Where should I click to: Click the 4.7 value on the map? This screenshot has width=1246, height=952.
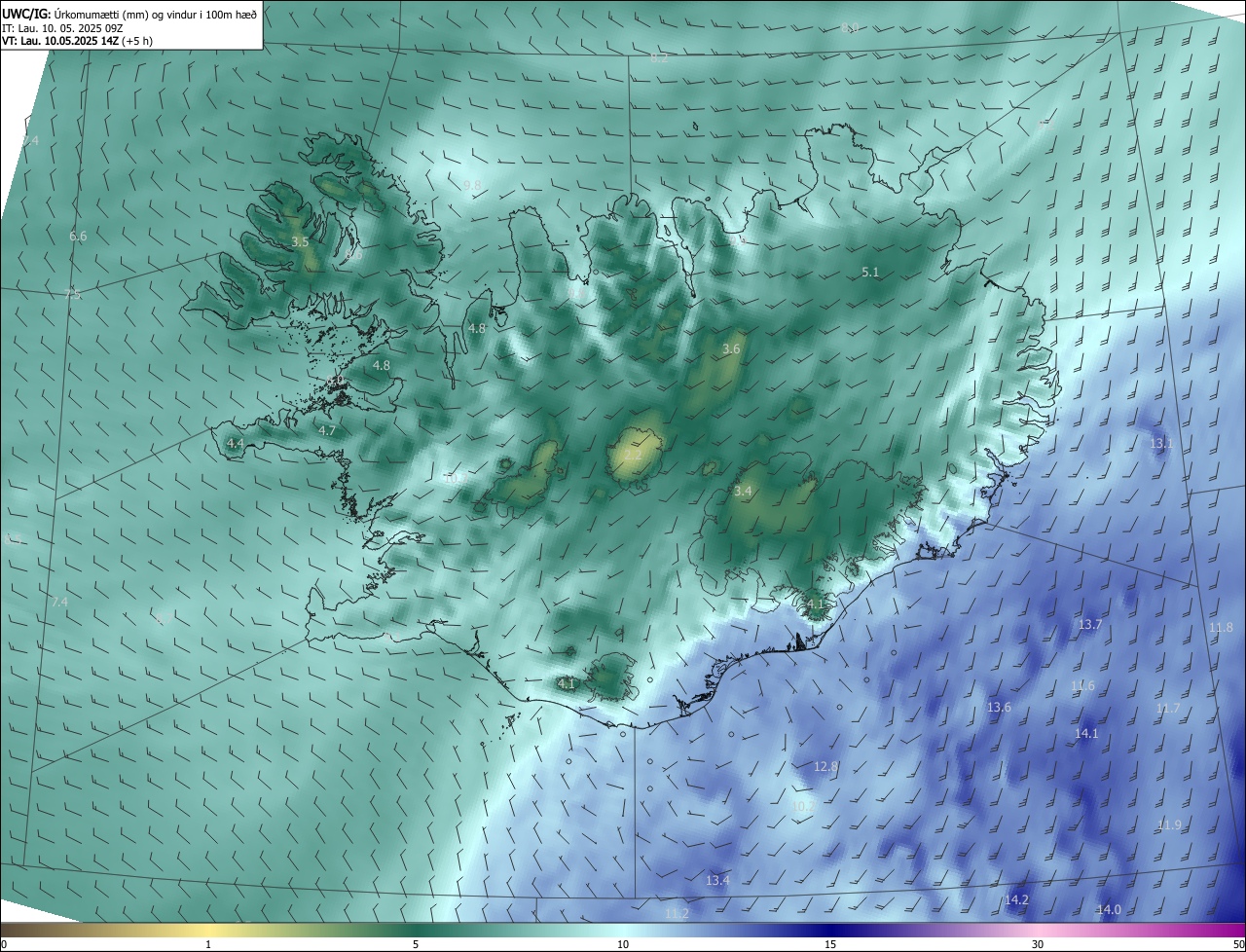(327, 430)
